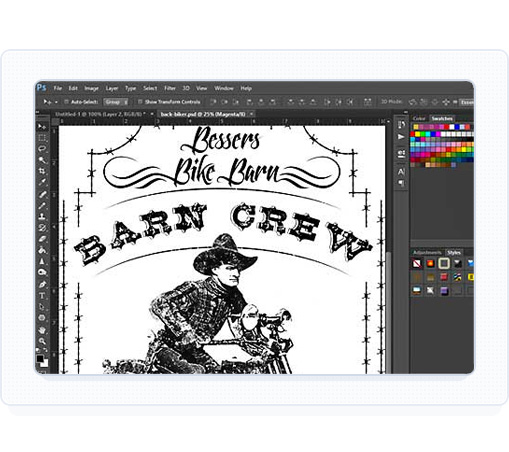Image resolution: width=509 pixels, height=452 pixels.
Task: Select the Pen tool
Action: pos(42,284)
